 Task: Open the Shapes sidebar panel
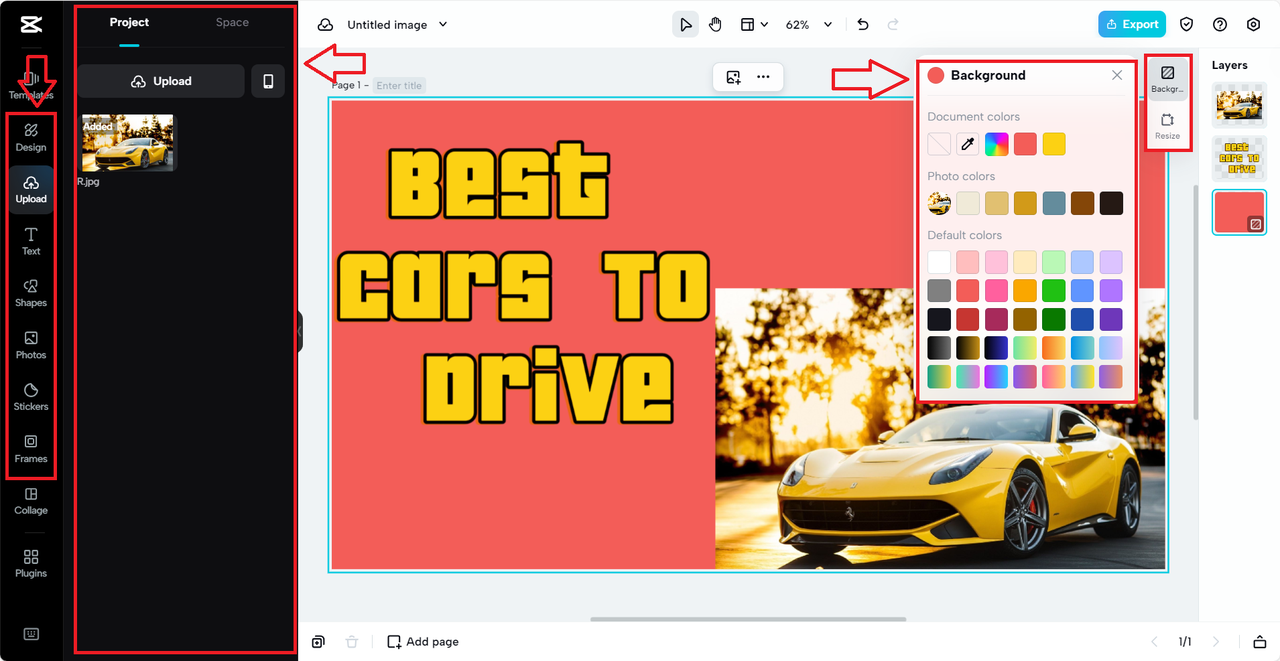31,293
